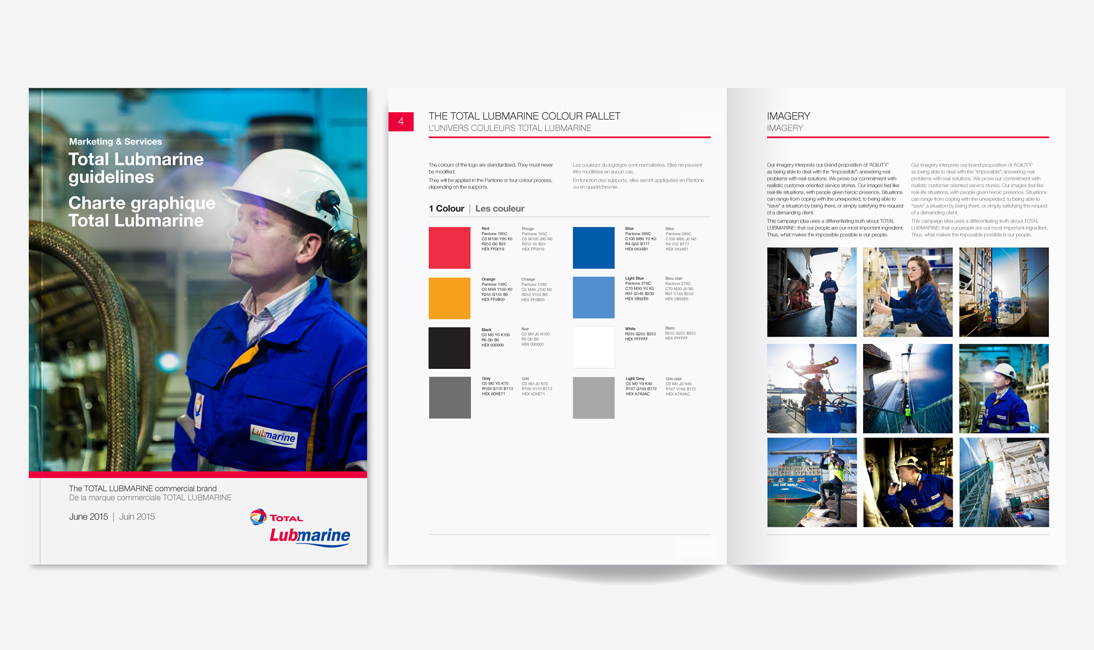Click the Total Lubmarine logo on the cover
The height and width of the screenshot is (650, 1094).
pos(300,527)
